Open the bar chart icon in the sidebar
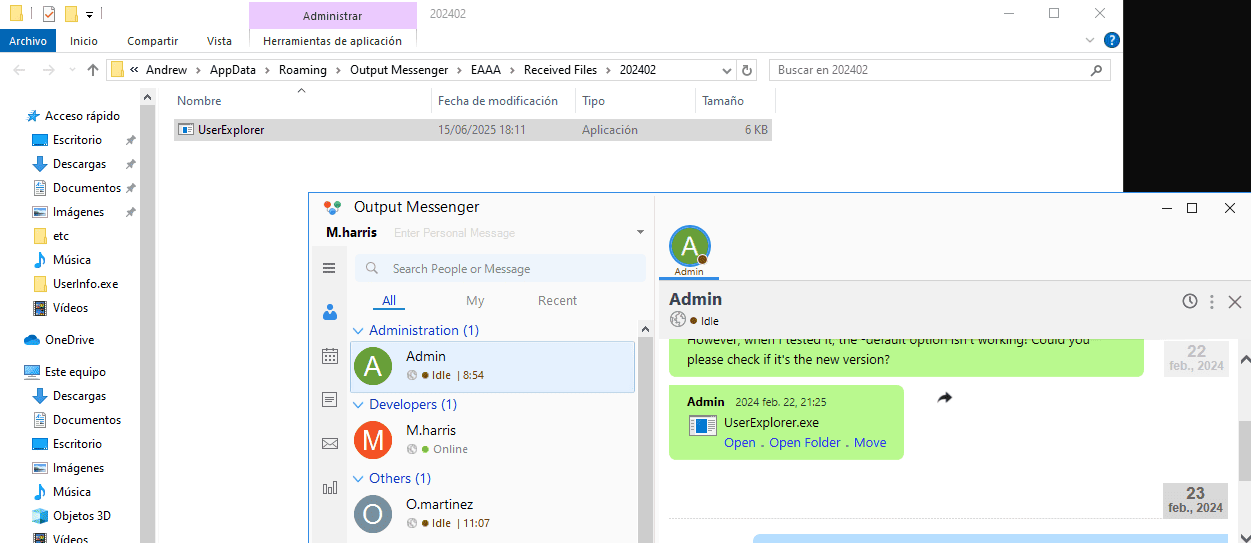The height and width of the screenshot is (543, 1251). (x=330, y=488)
